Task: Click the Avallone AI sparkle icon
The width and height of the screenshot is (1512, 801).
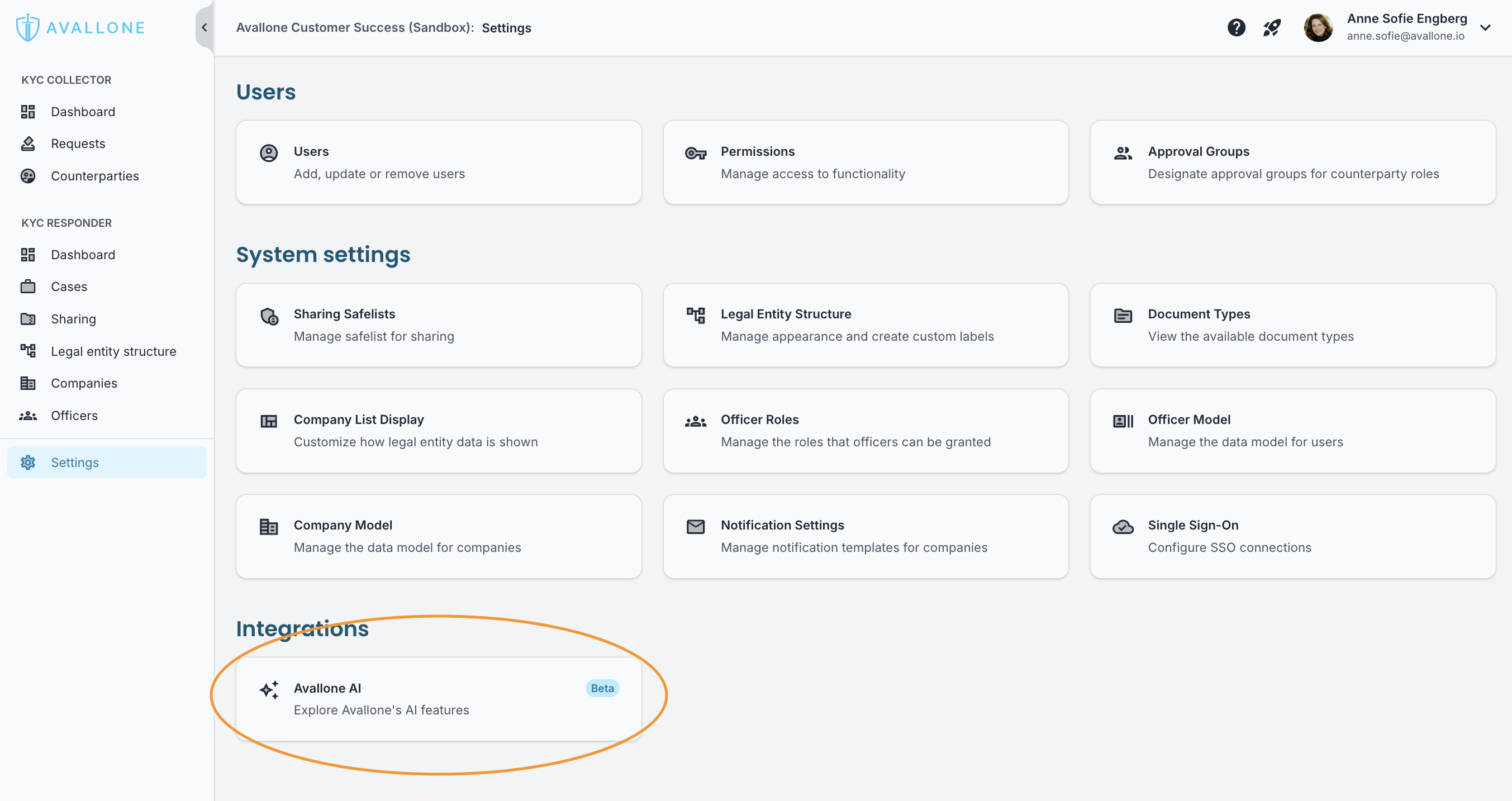Action: click(269, 689)
